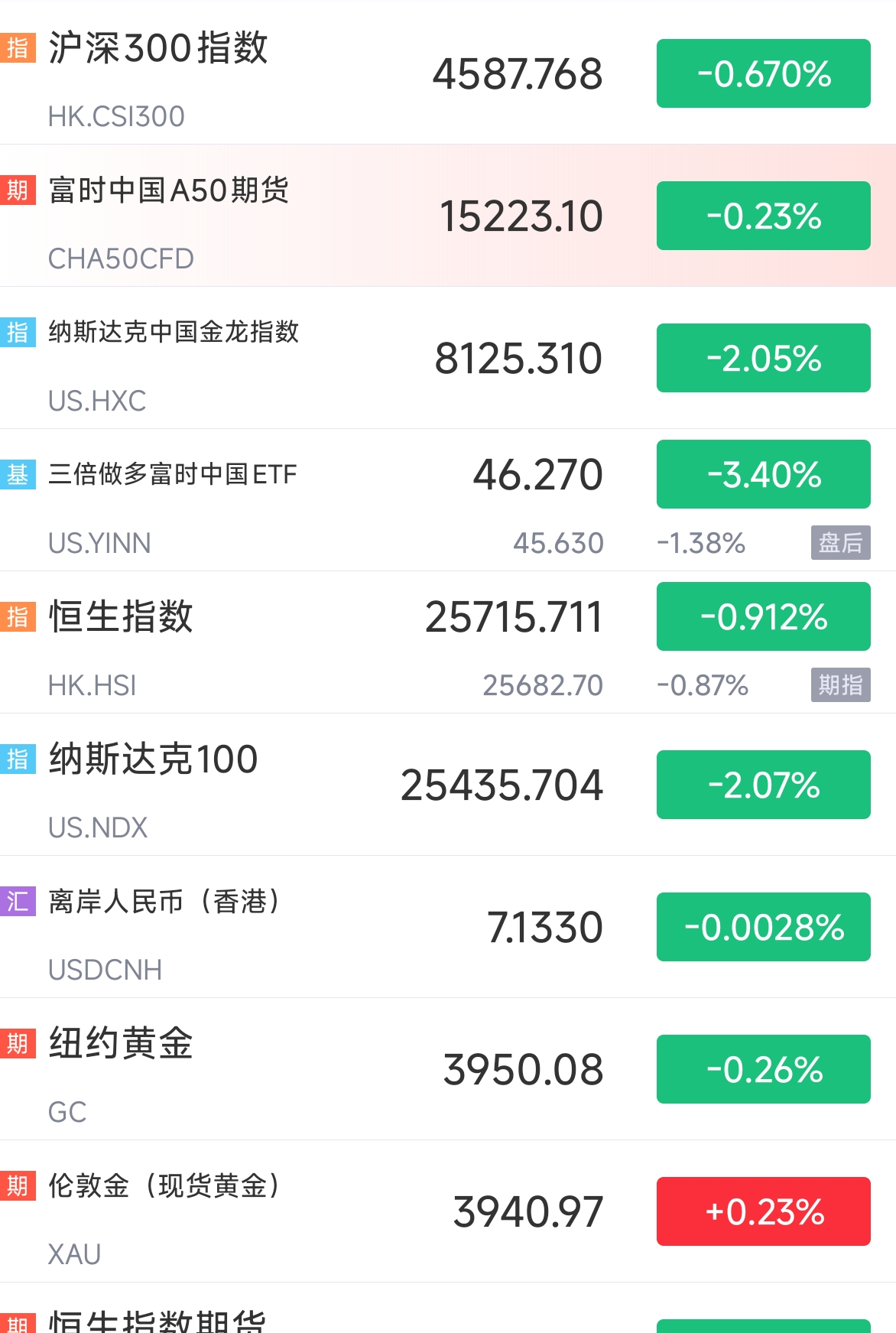Tap the 基 badge beside 三倍做多富时中国ETF

tap(18, 474)
